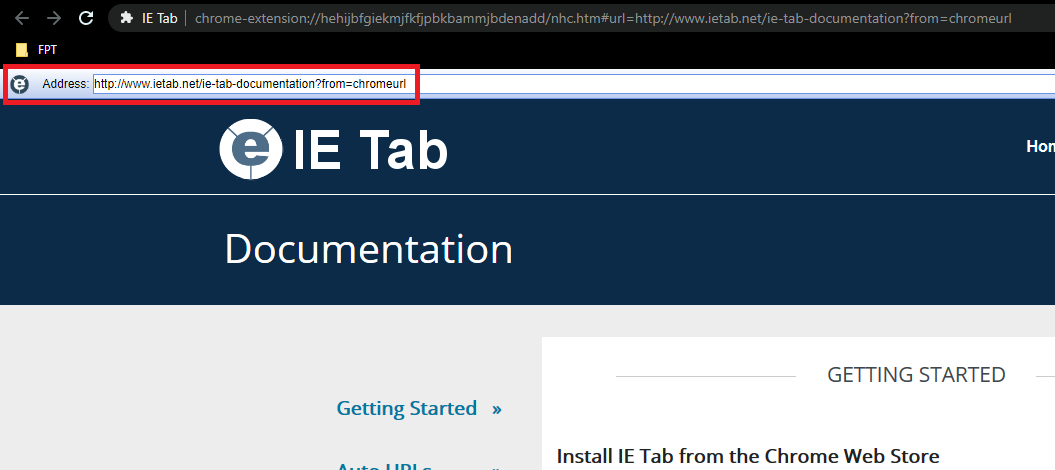This screenshot has width=1055, height=470.
Task: Reload the page with refresh icon
Action: 86,18
